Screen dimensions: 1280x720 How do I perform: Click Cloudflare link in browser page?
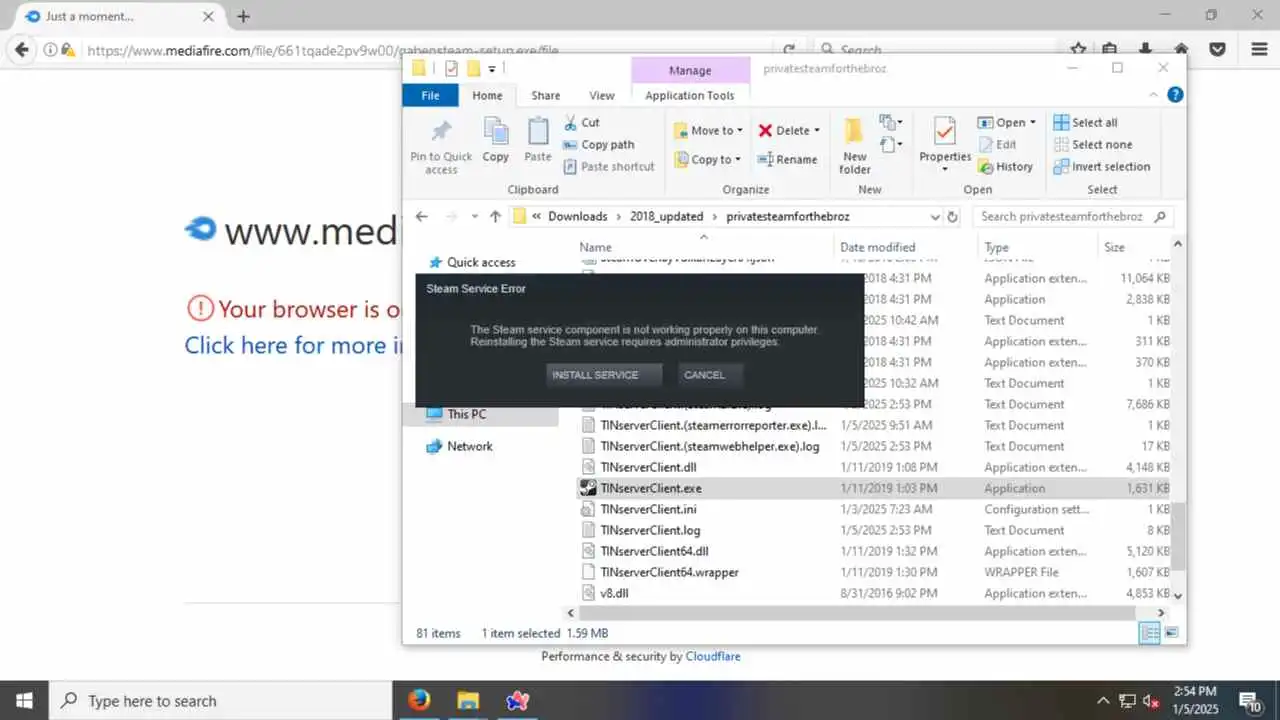coord(713,656)
